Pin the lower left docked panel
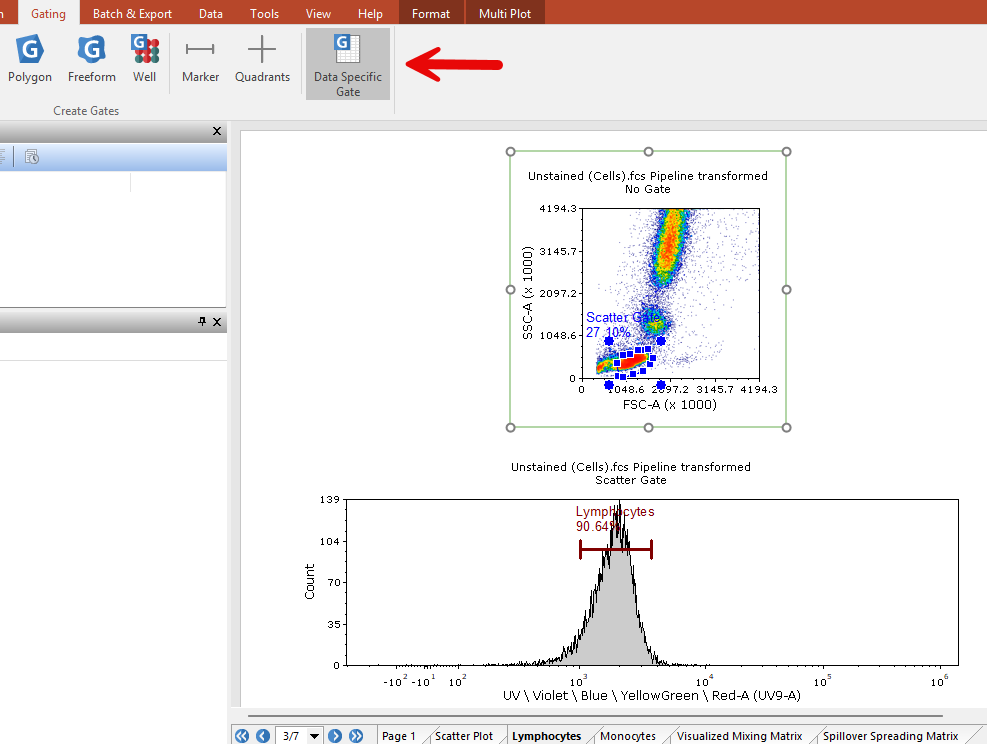Viewport: 987px width, 744px height. pyautogui.click(x=202, y=322)
